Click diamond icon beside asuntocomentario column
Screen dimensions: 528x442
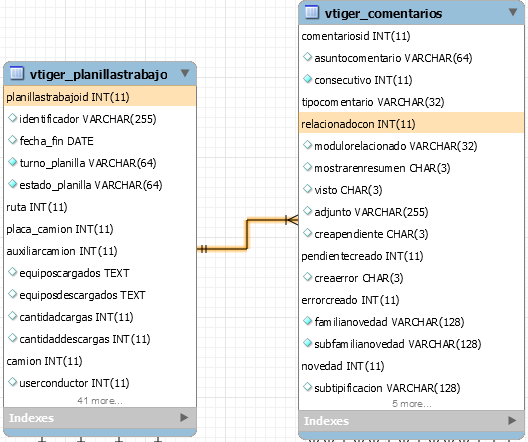click(307, 57)
